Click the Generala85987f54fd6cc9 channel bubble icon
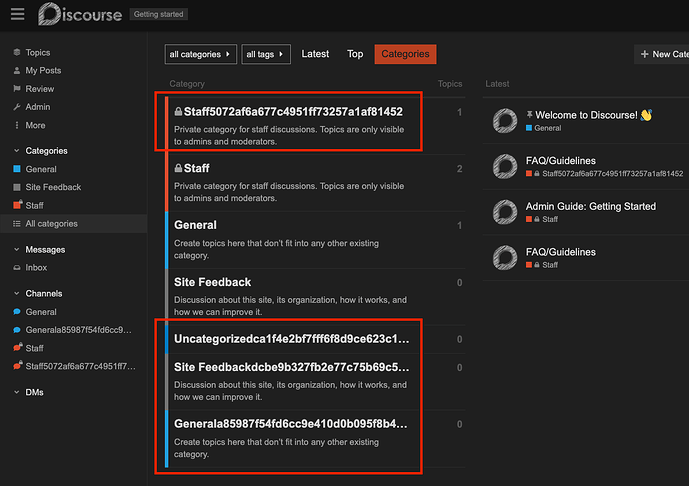Image resolution: width=689 pixels, height=486 pixels. pos(17,330)
